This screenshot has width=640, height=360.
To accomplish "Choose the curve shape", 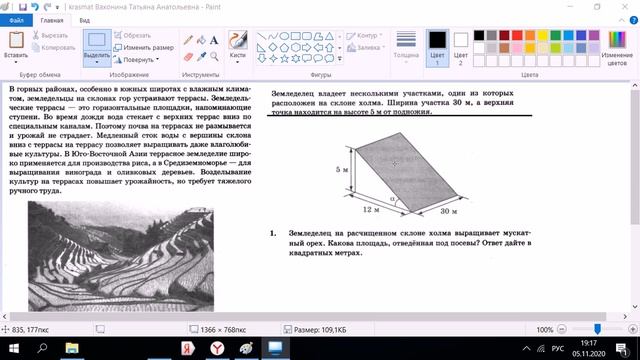I will pos(273,36).
